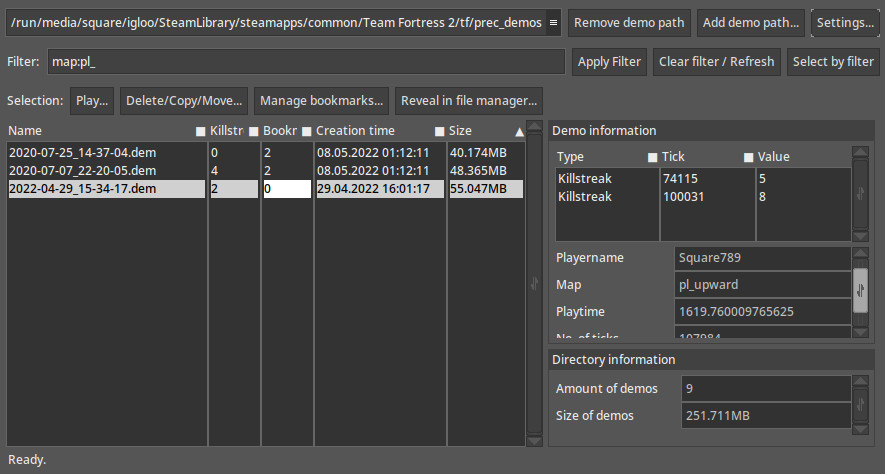Click the sort indicator square of Killstr column
This screenshot has height=474, width=885.
pos(254,131)
